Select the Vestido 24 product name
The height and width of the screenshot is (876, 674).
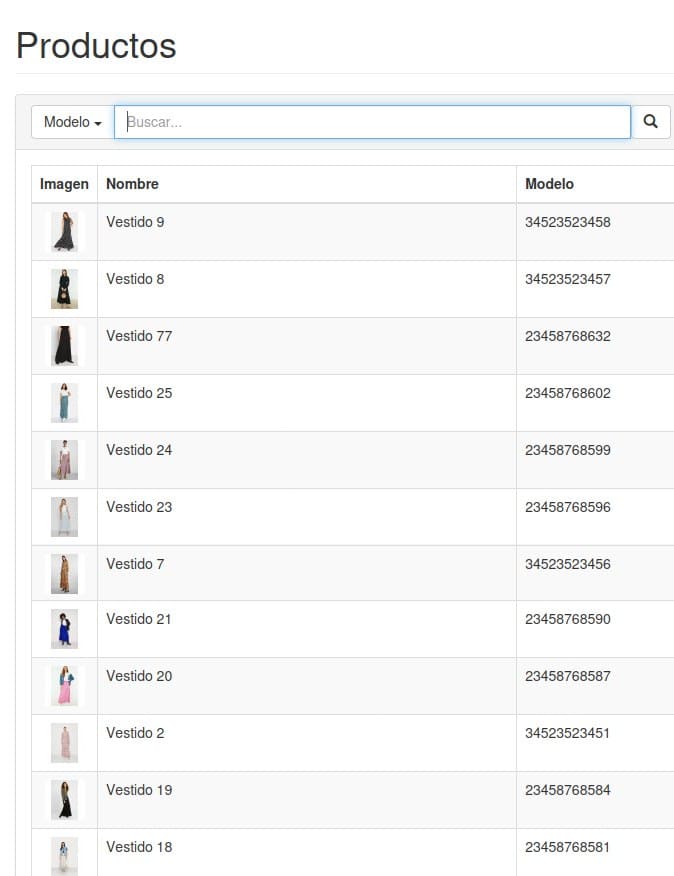(139, 450)
